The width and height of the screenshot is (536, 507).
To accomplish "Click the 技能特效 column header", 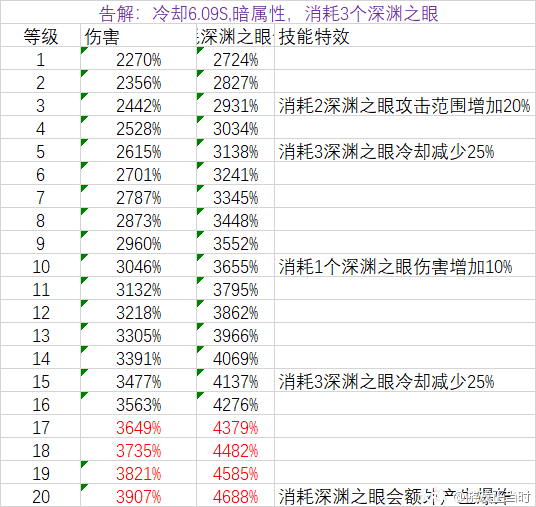I will pyautogui.click(x=405, y=36).
